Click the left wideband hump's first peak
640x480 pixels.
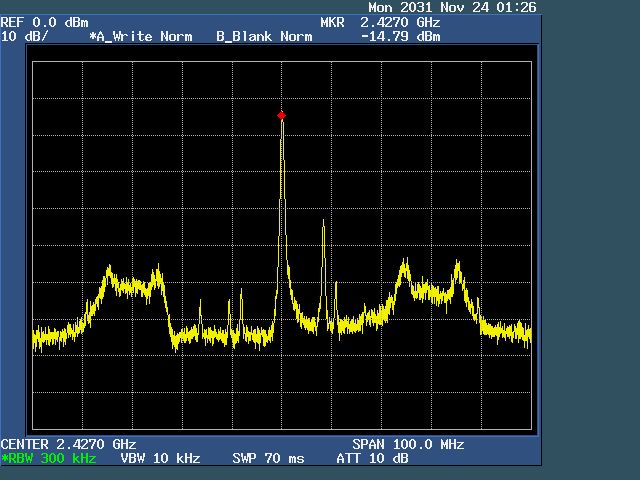(x=109, y=269)
